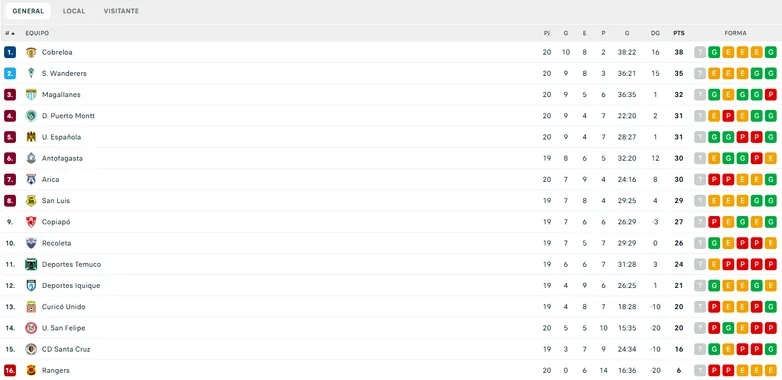Click the last green G badge for Cobreloa

point(771,52)
